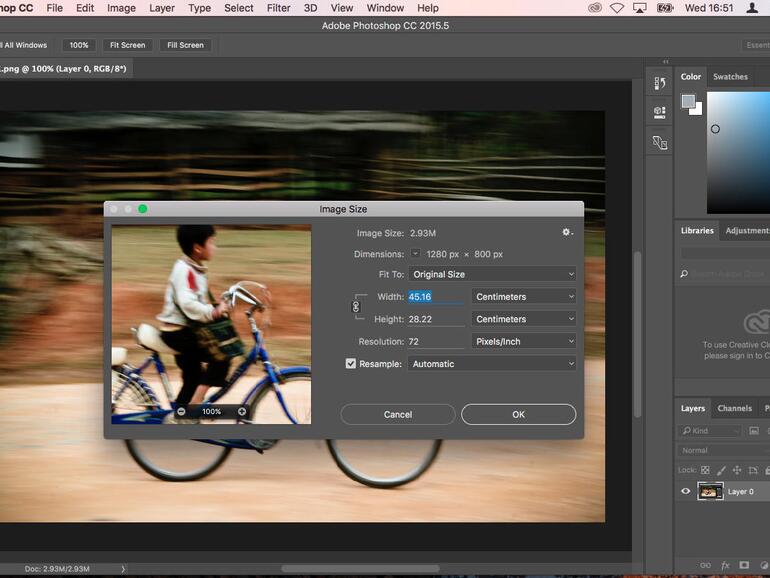Switch to the Swatches tab

coord(730,77)
